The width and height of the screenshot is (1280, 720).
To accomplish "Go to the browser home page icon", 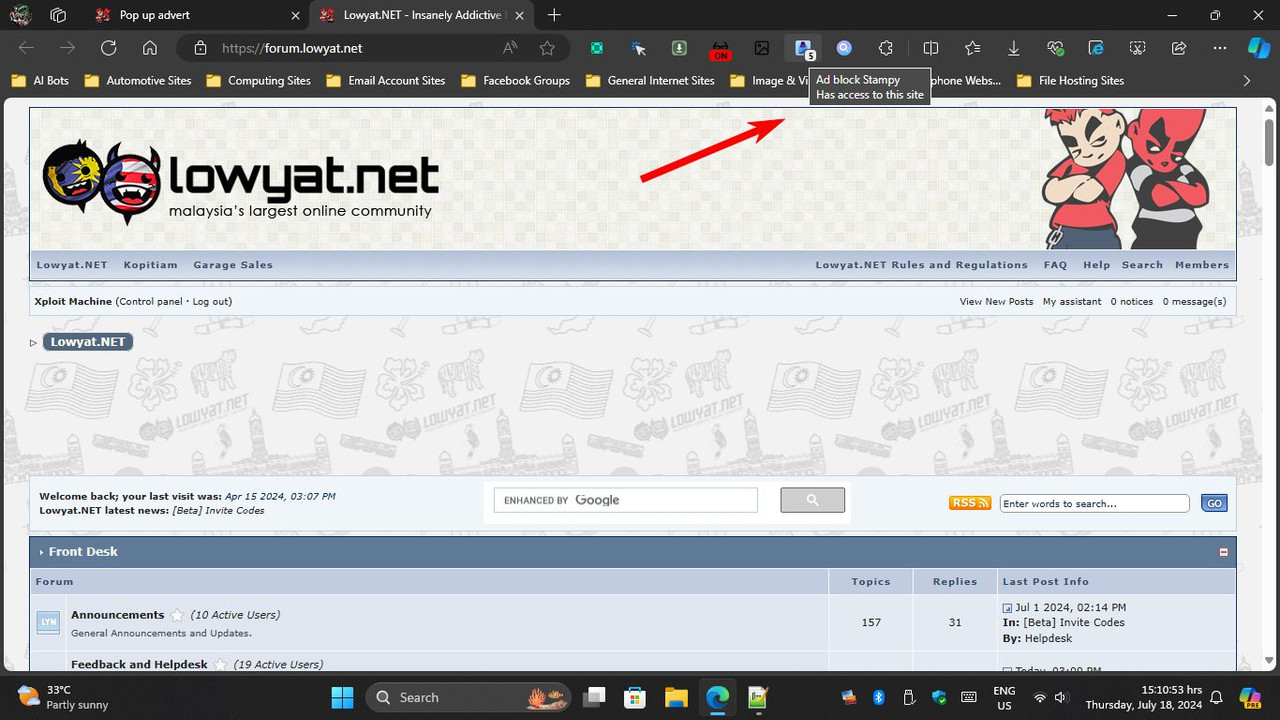I will click(150, 48).
